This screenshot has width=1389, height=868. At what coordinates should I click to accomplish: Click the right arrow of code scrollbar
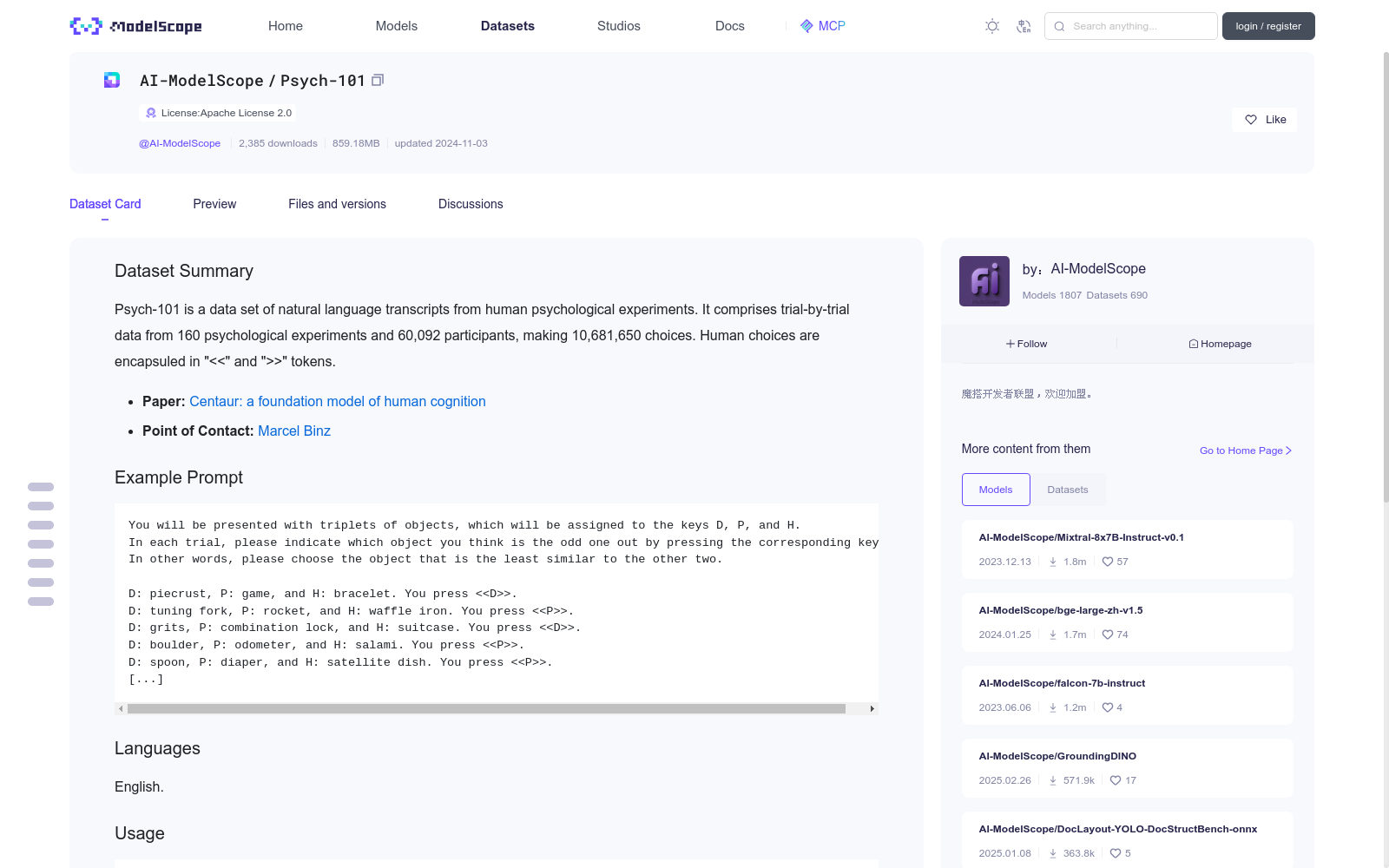click(x=872, y=709)
